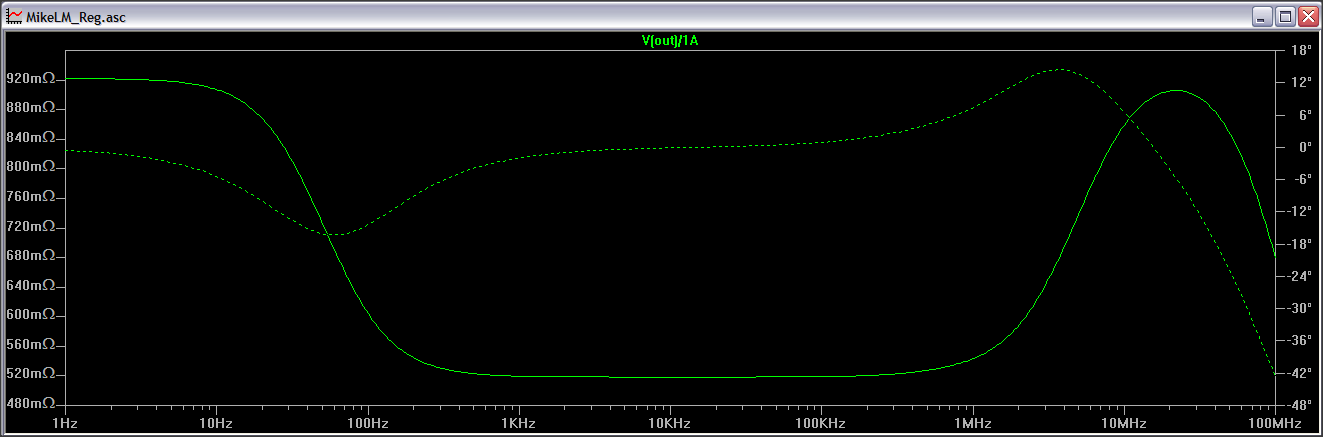Maximize the MikeLM_Reg.asc plot window
The width and height of the screenshot is (1323, 437).
pos(1285,16)
